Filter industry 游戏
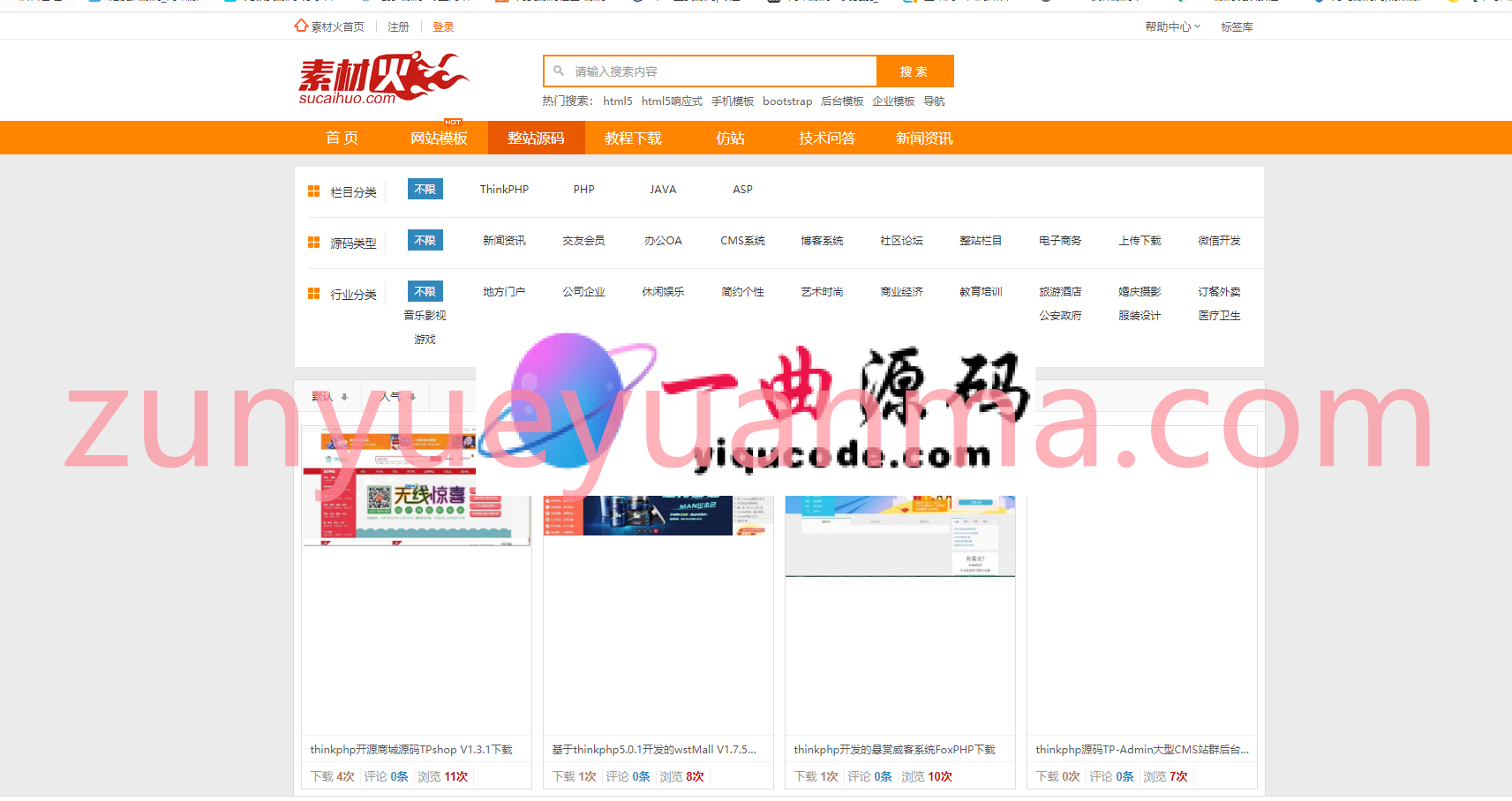The height and width of the screenshot is (801, 1512). pos(425,339)
